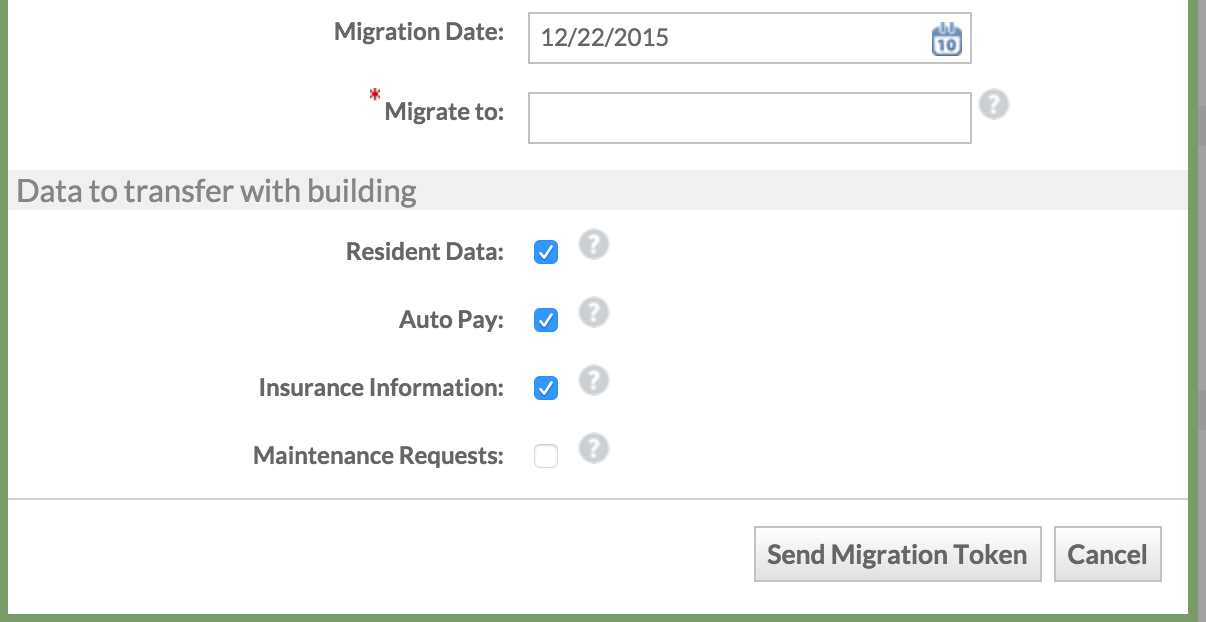The width and height of the screenshot is (1206, 622).
Task: Click into the Migration Date field
Action: [x=727, y=39]
